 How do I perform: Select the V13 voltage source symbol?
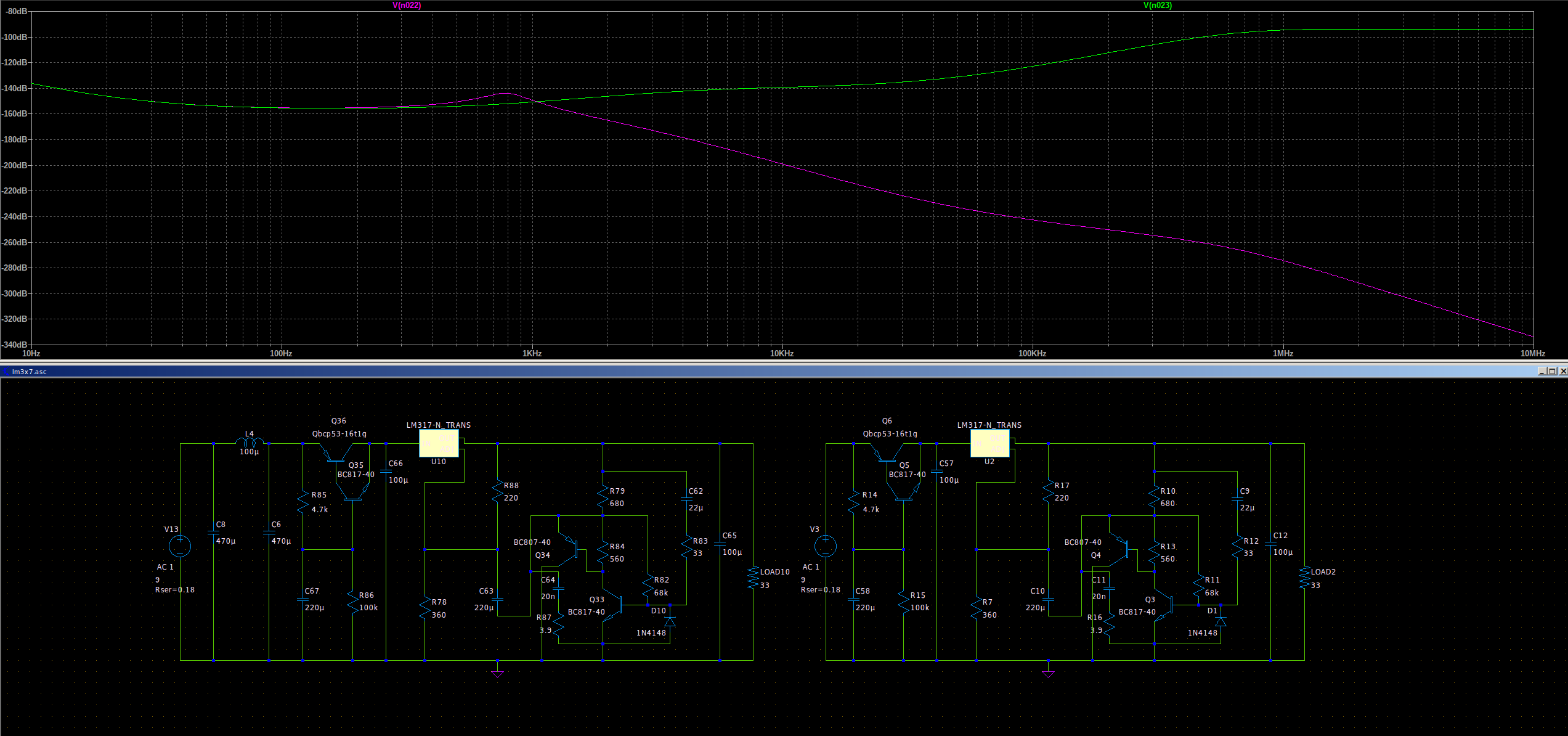[180, 546]
